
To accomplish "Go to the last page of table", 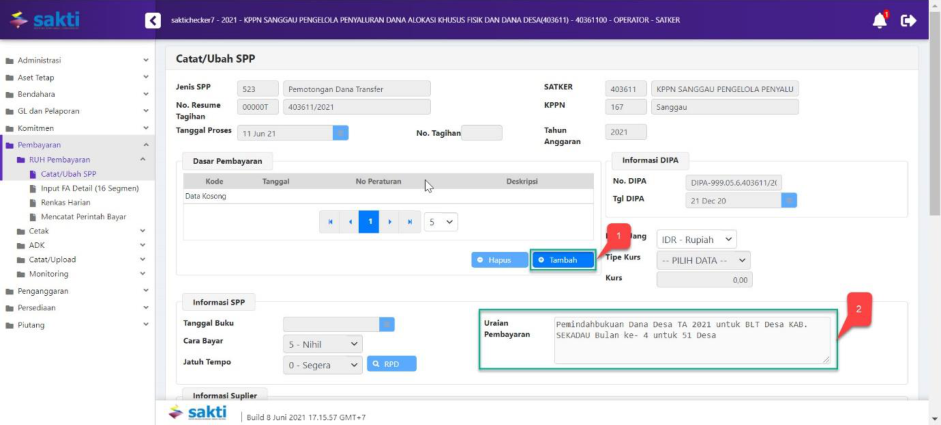I will (409, 222).
